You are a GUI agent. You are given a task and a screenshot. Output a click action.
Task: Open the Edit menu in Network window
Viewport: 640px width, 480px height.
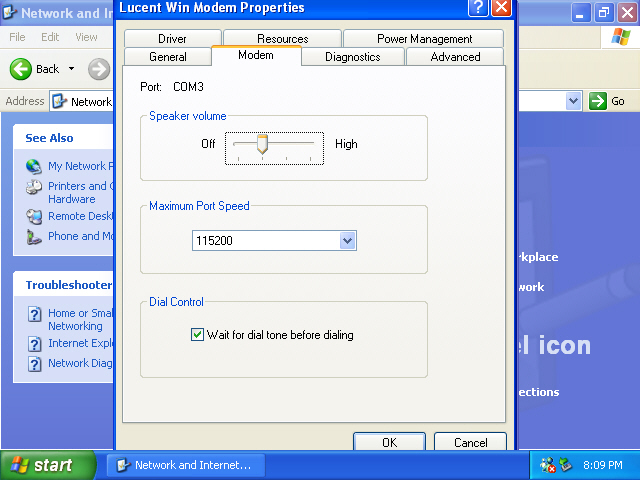pos(50,37)
